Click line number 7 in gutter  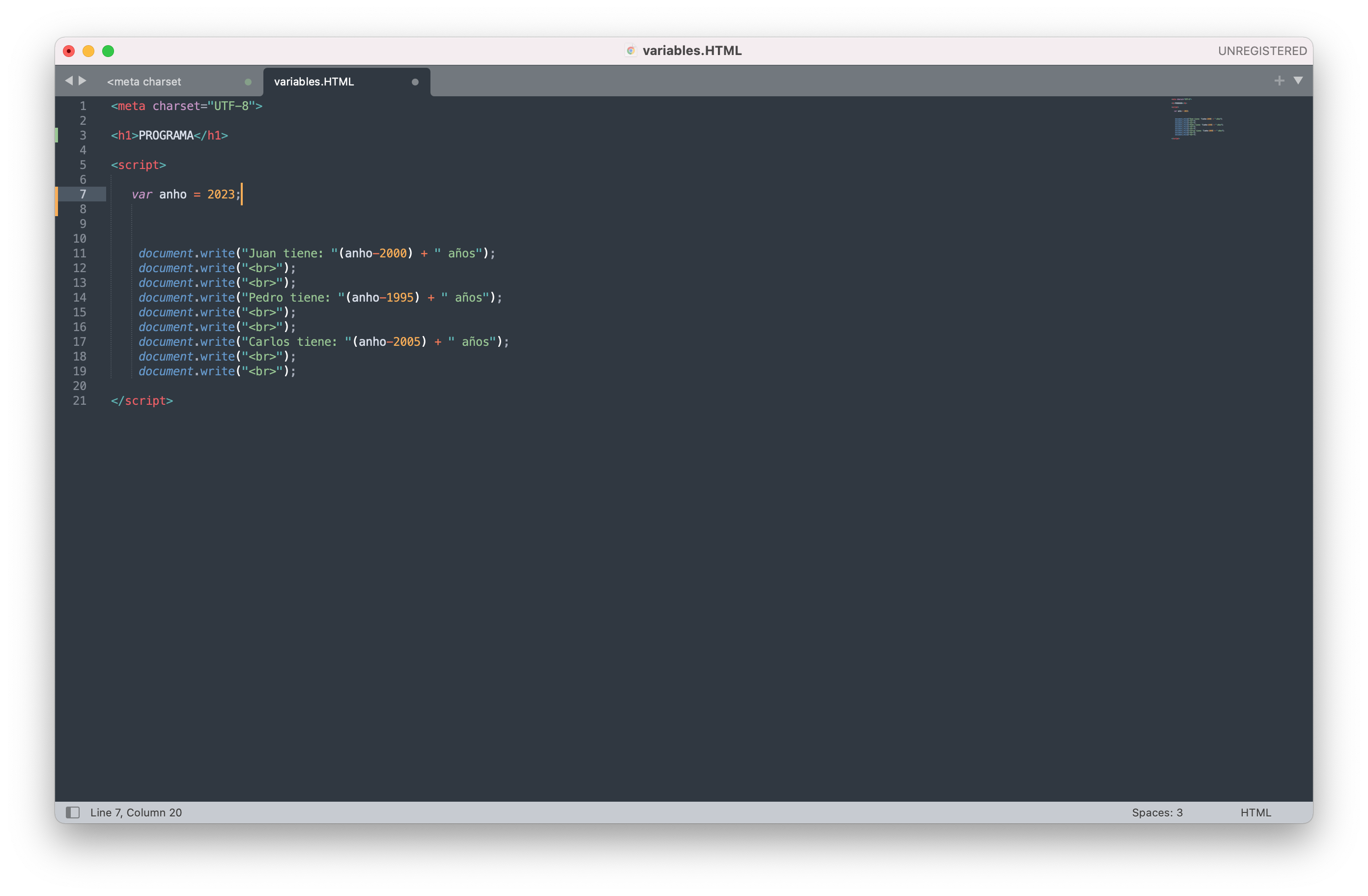tap(83, 194)
